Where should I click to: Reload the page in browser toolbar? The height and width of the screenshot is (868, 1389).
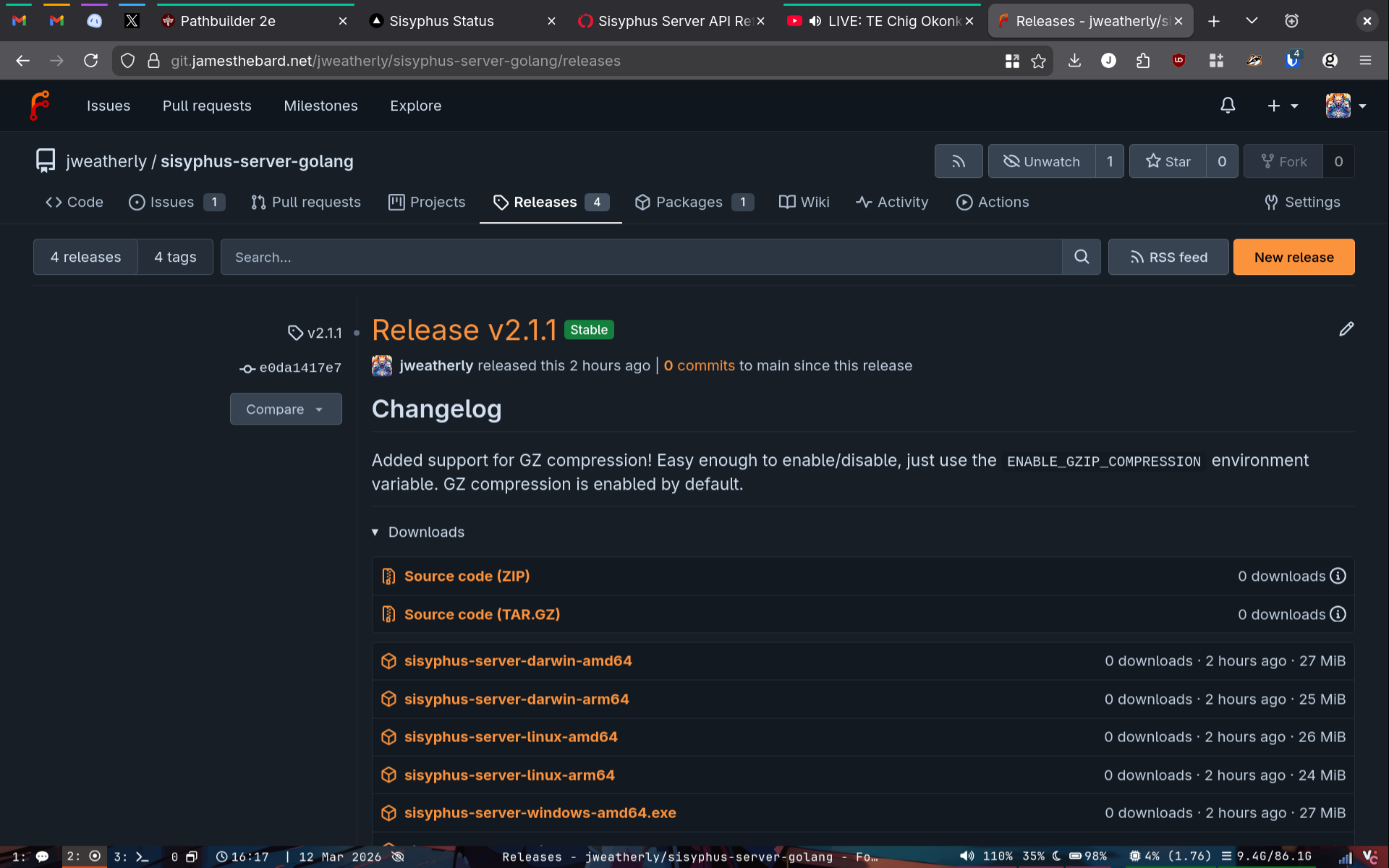point(90,61)
